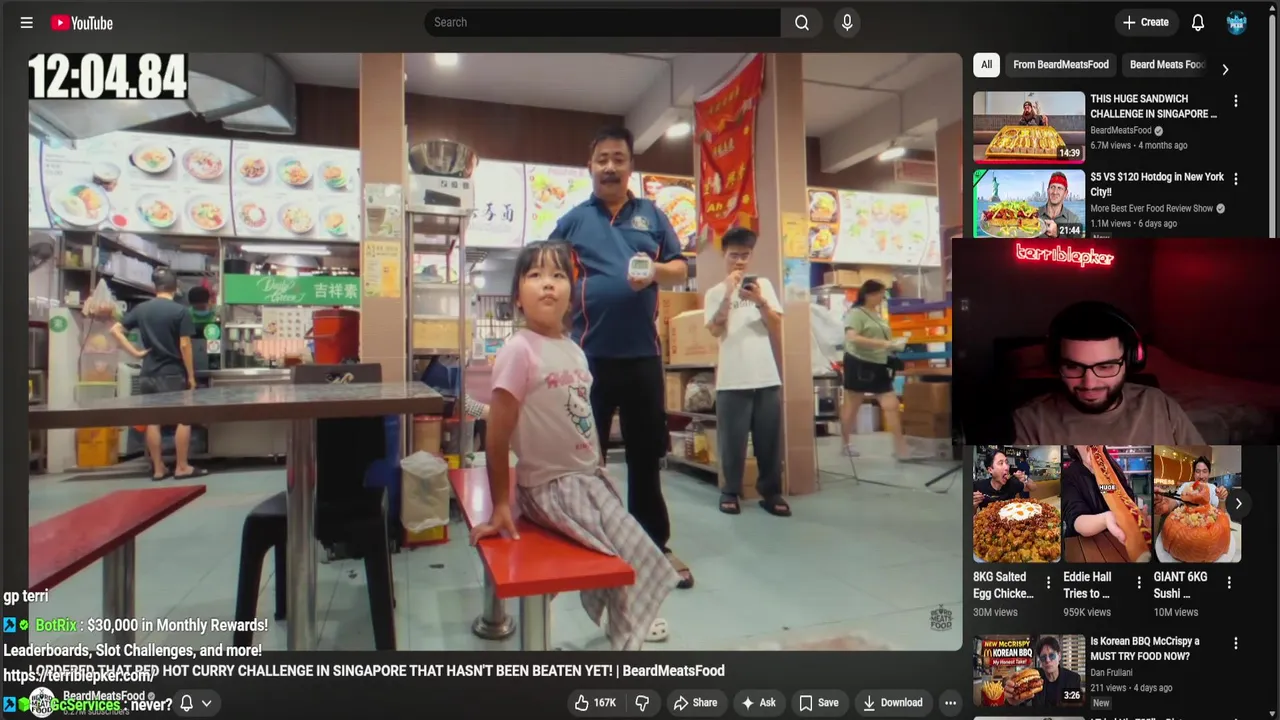Play the Eddie Hall Tries to short
Screen dimensions: 1280x720
click(1107, 504)
